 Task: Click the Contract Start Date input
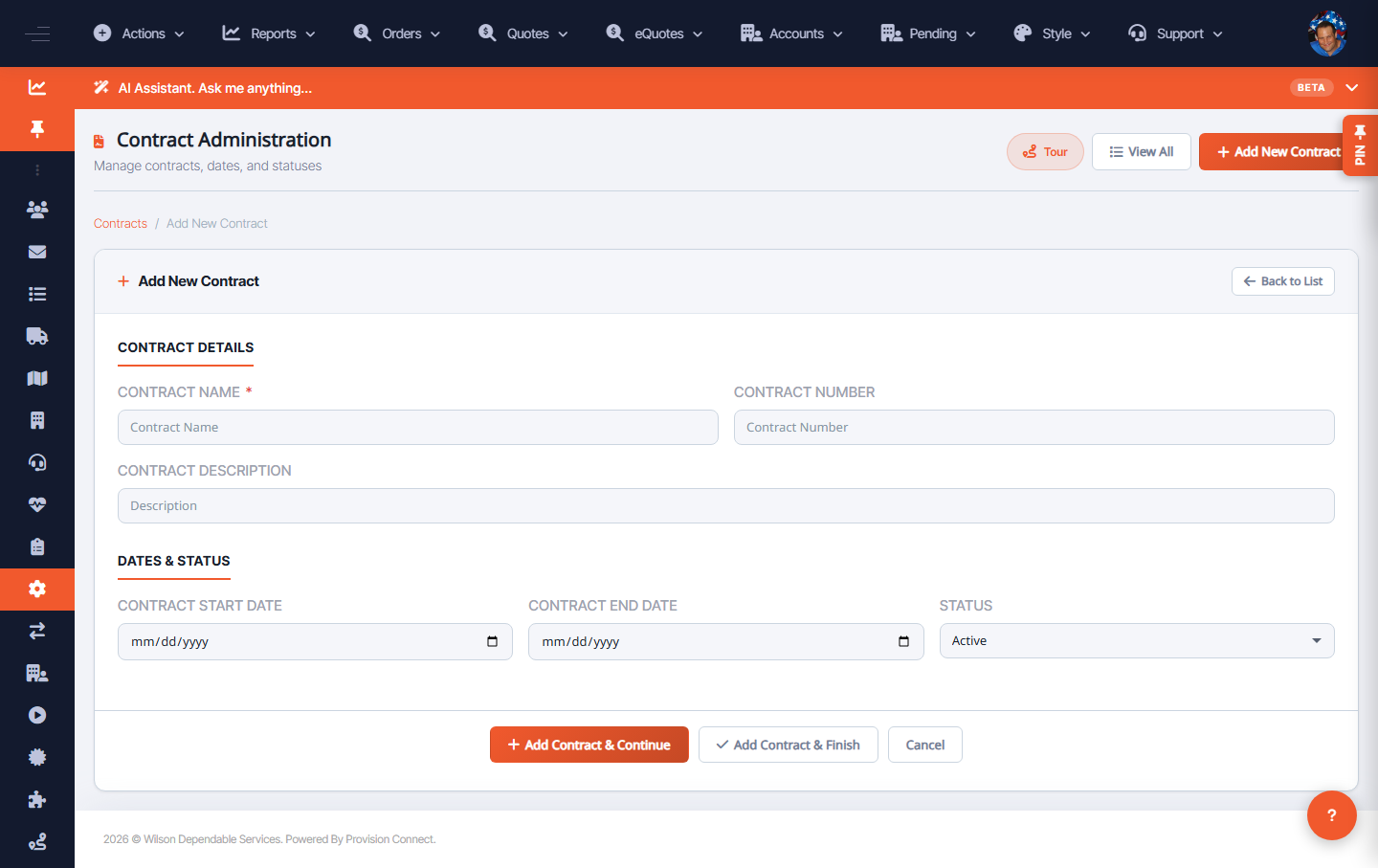click(x=315, y=641)
